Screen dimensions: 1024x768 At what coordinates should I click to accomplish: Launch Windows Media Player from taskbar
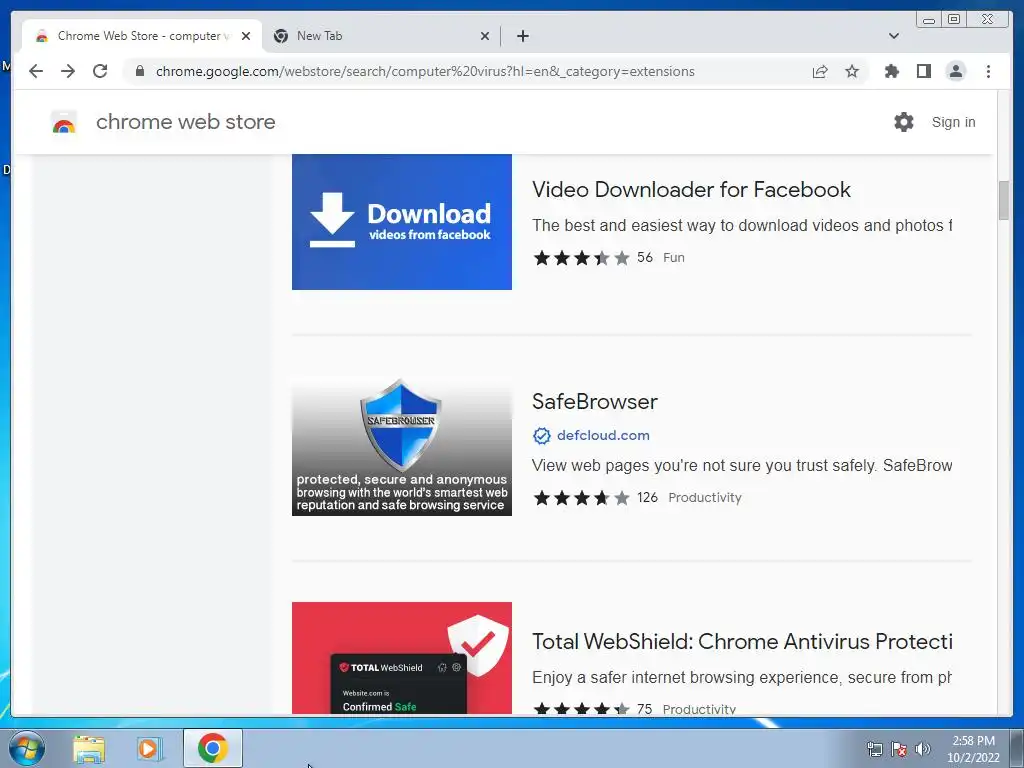point(150,748)
